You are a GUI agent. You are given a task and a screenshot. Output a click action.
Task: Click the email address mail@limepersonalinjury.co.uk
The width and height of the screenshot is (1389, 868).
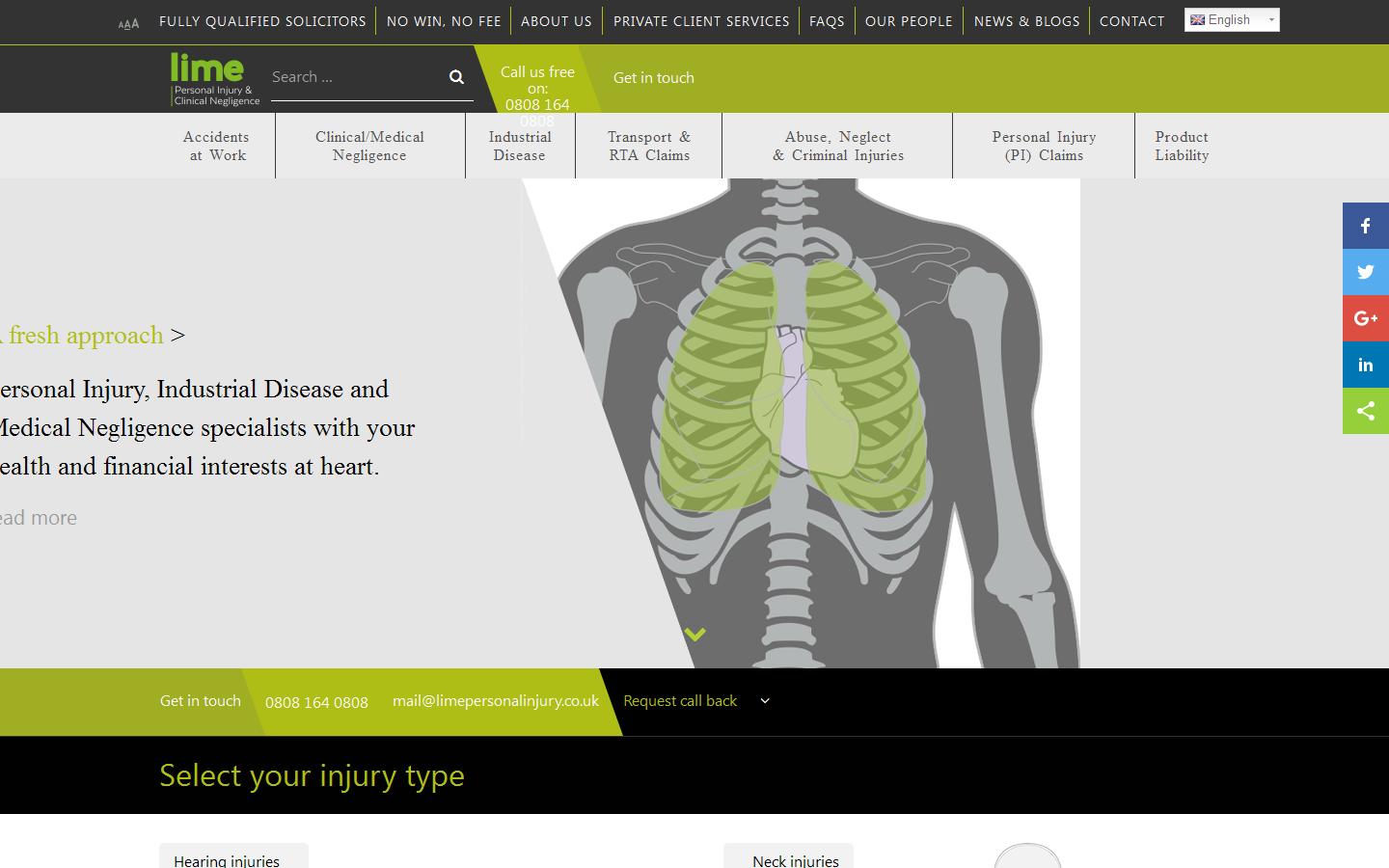pyautogui.click(x=495, y=701)
